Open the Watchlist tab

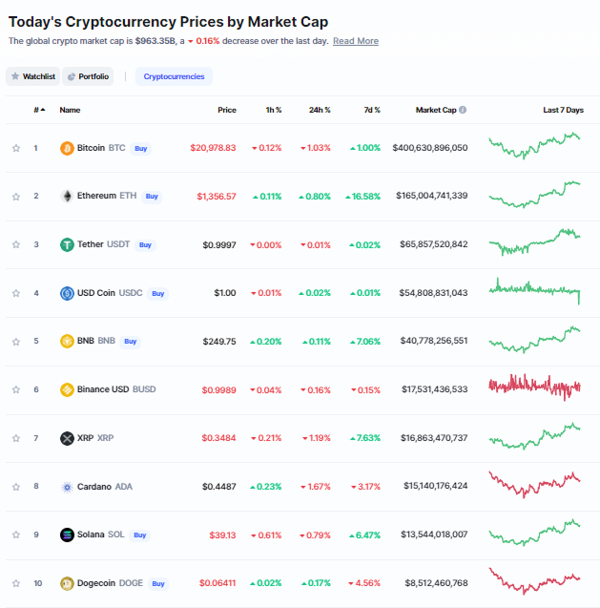pos(33,76)
